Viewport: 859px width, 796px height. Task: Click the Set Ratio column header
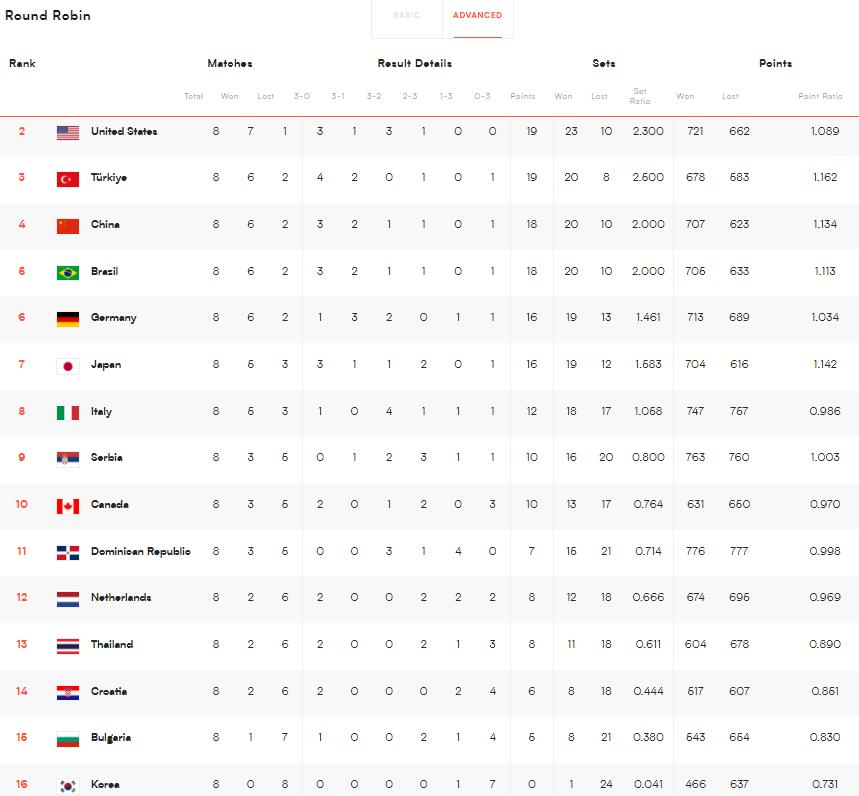point(639,97)
